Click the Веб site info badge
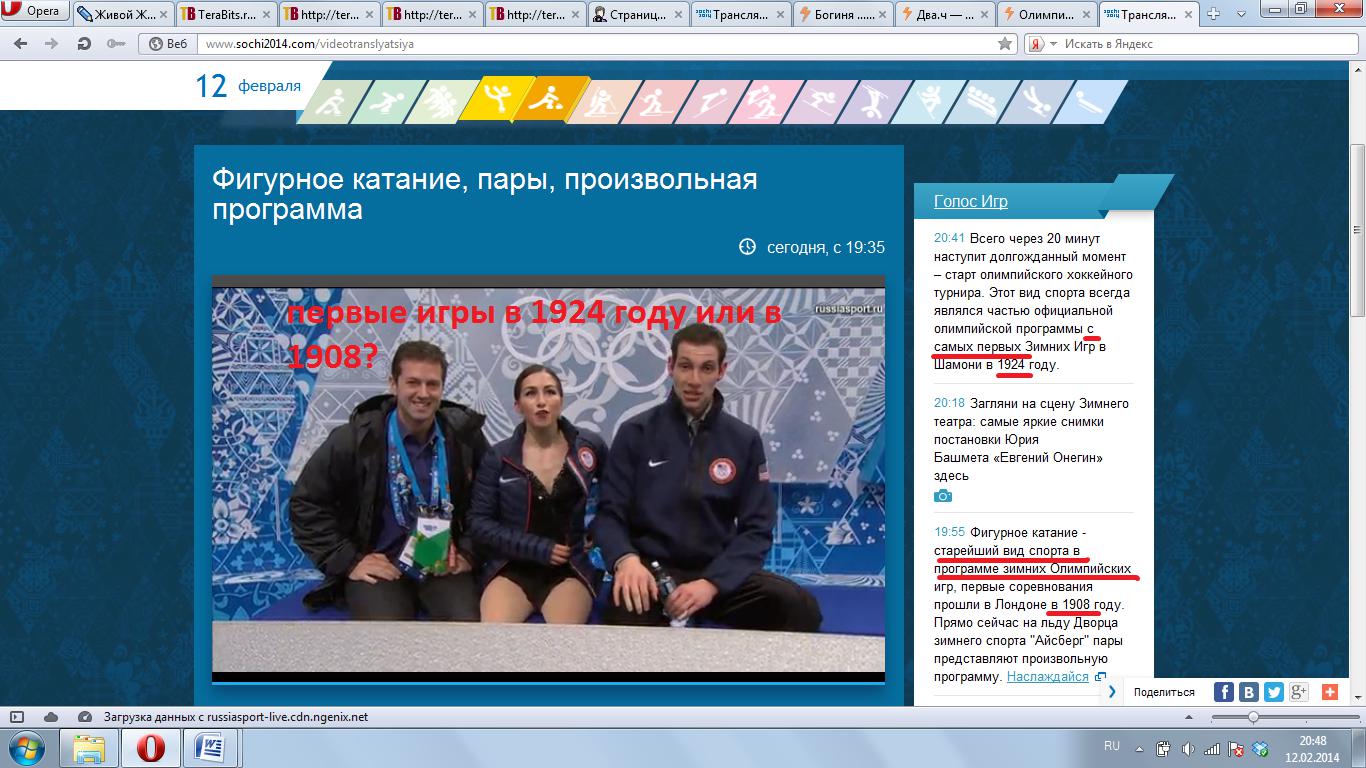Screen dimensions: 1366x768 (x=168, y=44)
